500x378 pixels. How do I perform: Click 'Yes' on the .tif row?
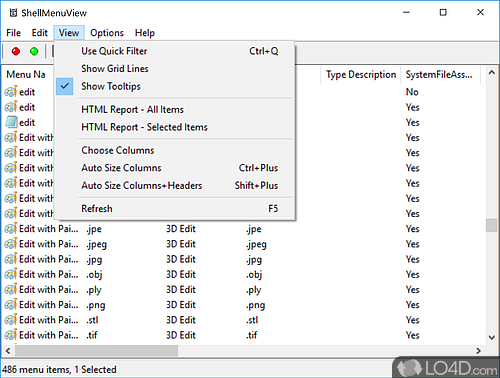pyautogui.click(x=413, y=335)
